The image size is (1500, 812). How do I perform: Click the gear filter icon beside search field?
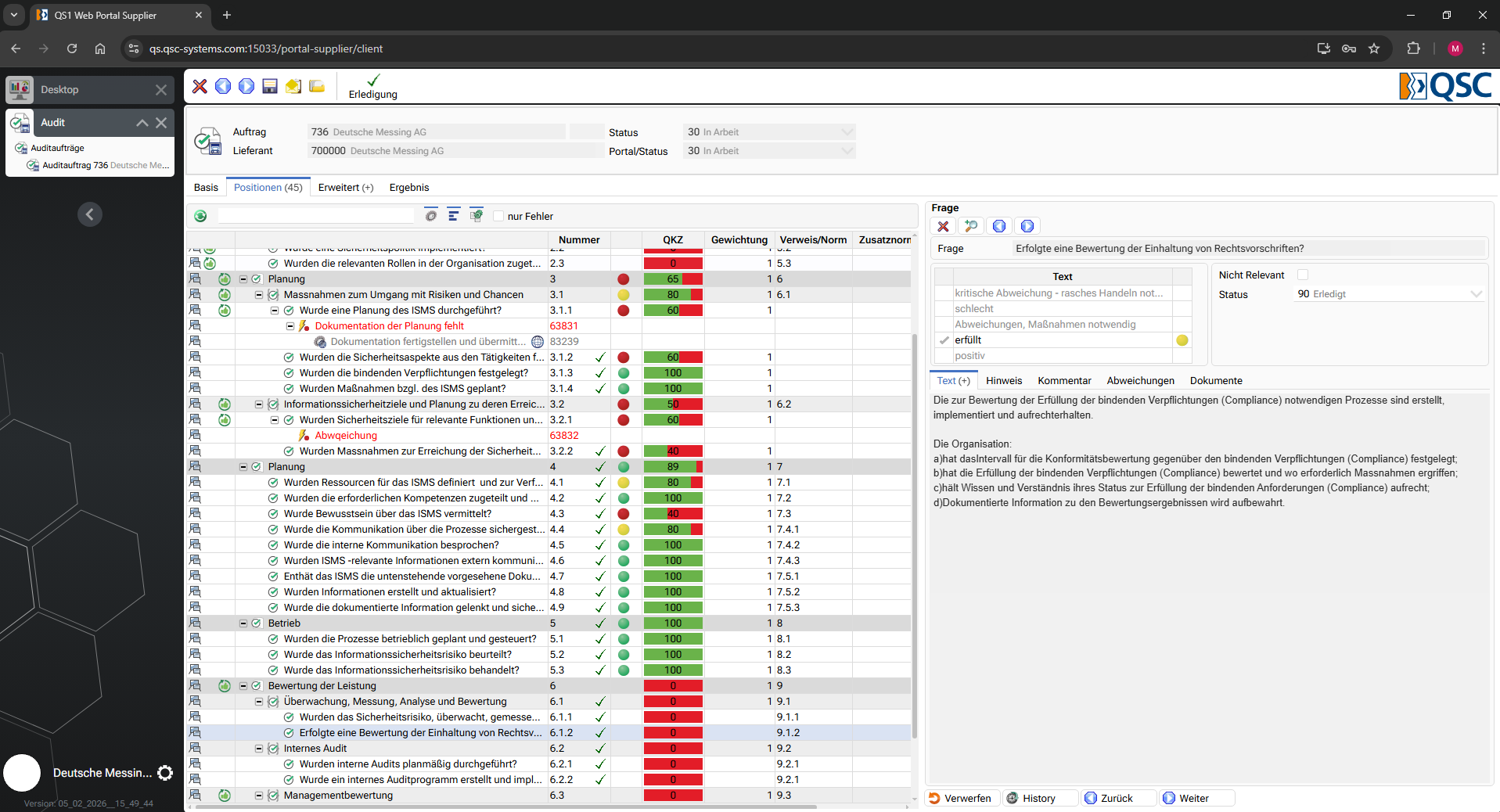[x=431, y=216]
